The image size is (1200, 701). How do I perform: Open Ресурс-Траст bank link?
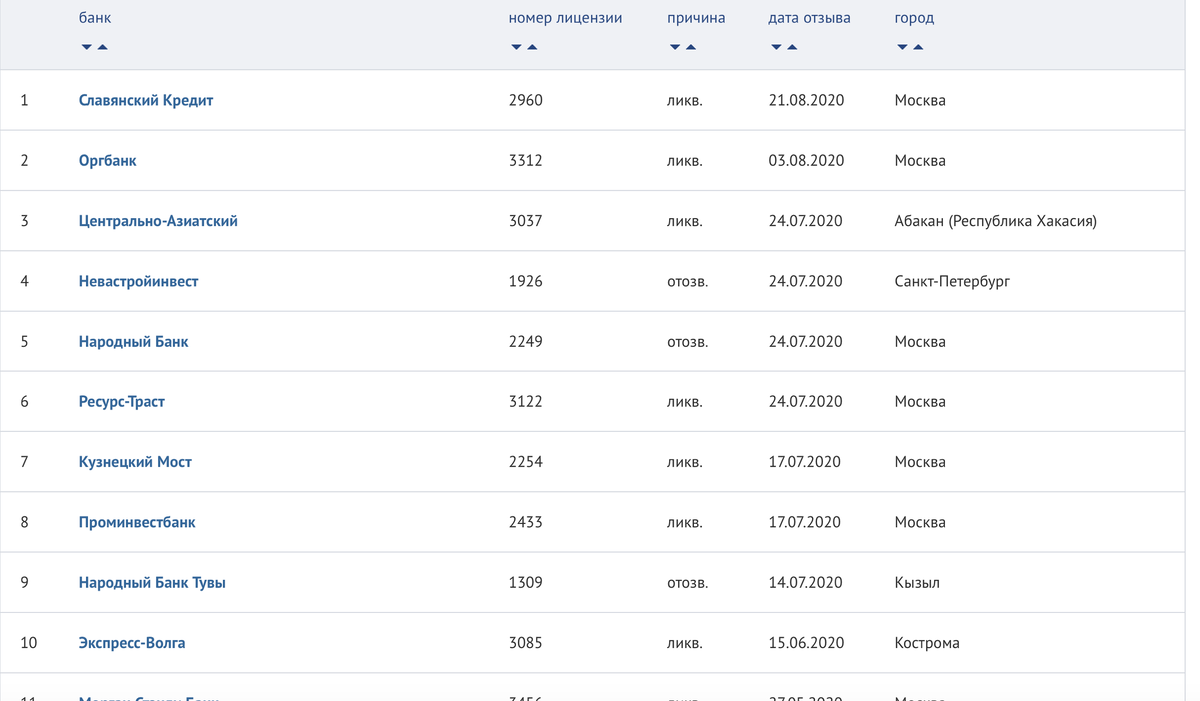[x=122, y=401]
